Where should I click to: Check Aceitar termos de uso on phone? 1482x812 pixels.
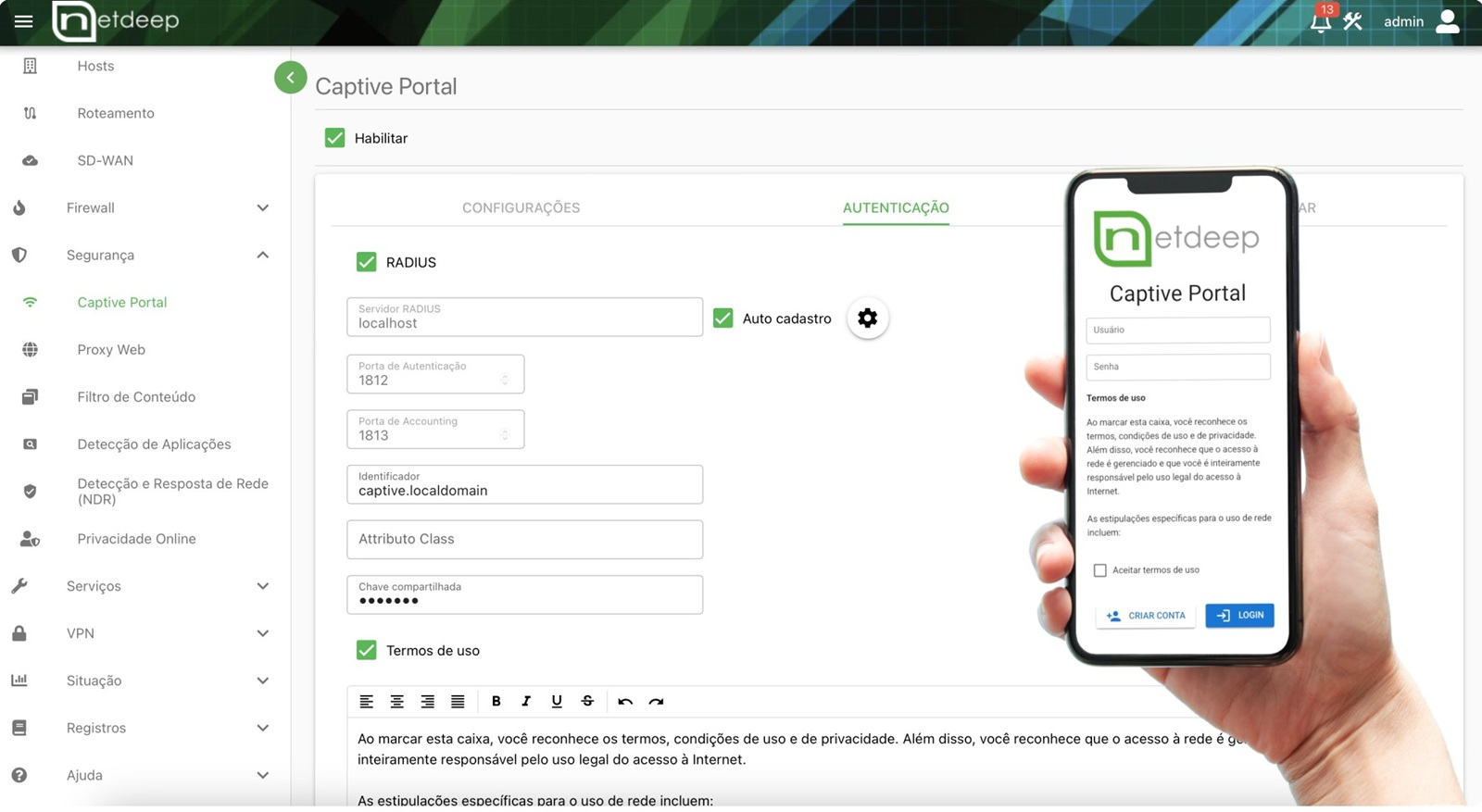(x=1099, y=570)
